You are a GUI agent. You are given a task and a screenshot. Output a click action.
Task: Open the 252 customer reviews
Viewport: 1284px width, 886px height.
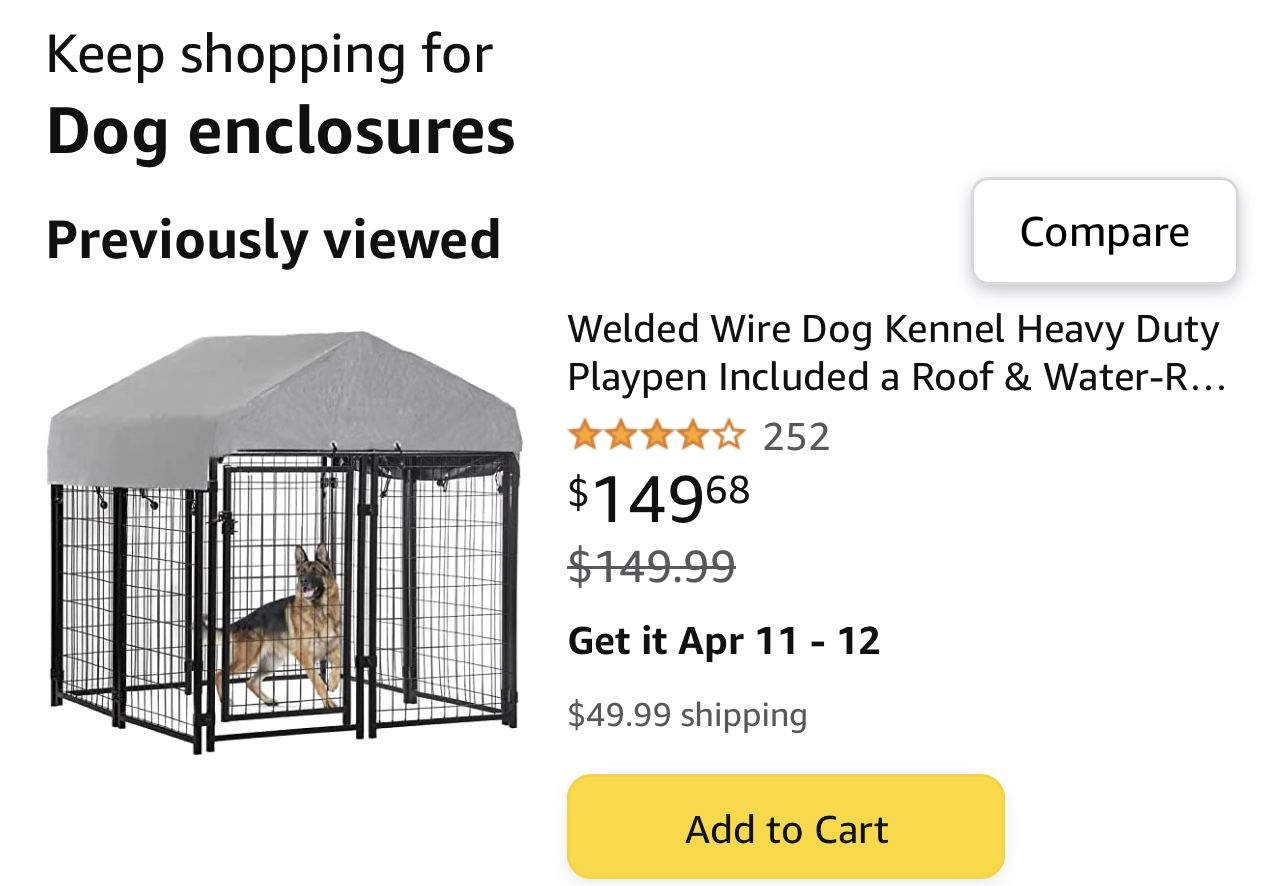click(x=795, y=434)
